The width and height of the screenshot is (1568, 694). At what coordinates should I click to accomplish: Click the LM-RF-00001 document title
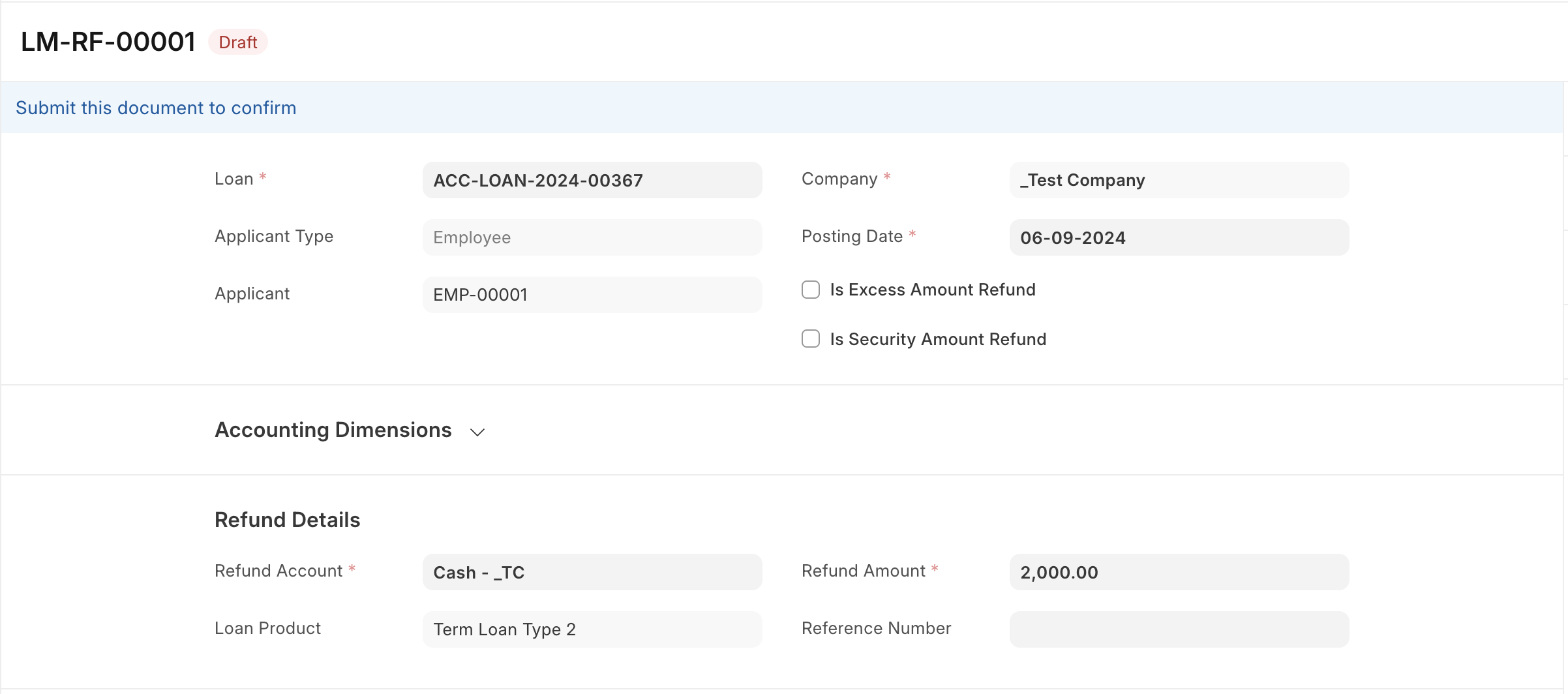(108, 42)
